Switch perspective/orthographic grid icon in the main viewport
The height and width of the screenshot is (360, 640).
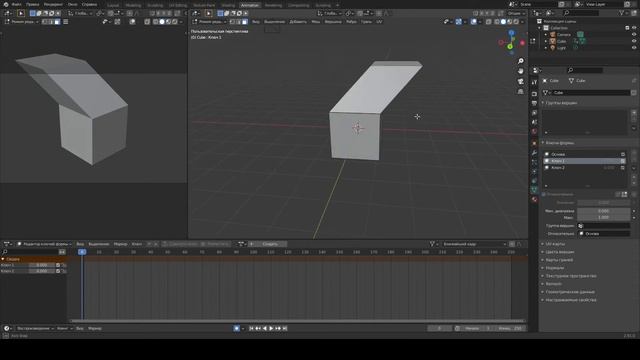click(x=520, y=91)
